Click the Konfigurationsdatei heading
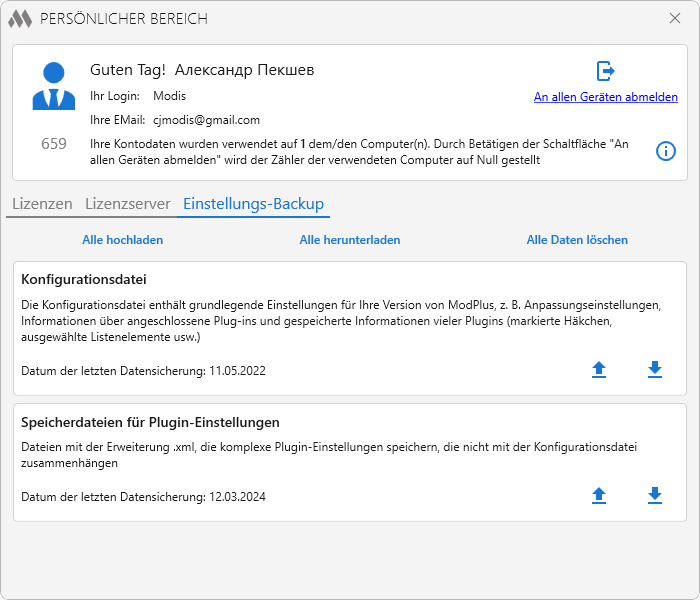The width and height of the screenshot is (700, 600). click(x=84, y=279)
